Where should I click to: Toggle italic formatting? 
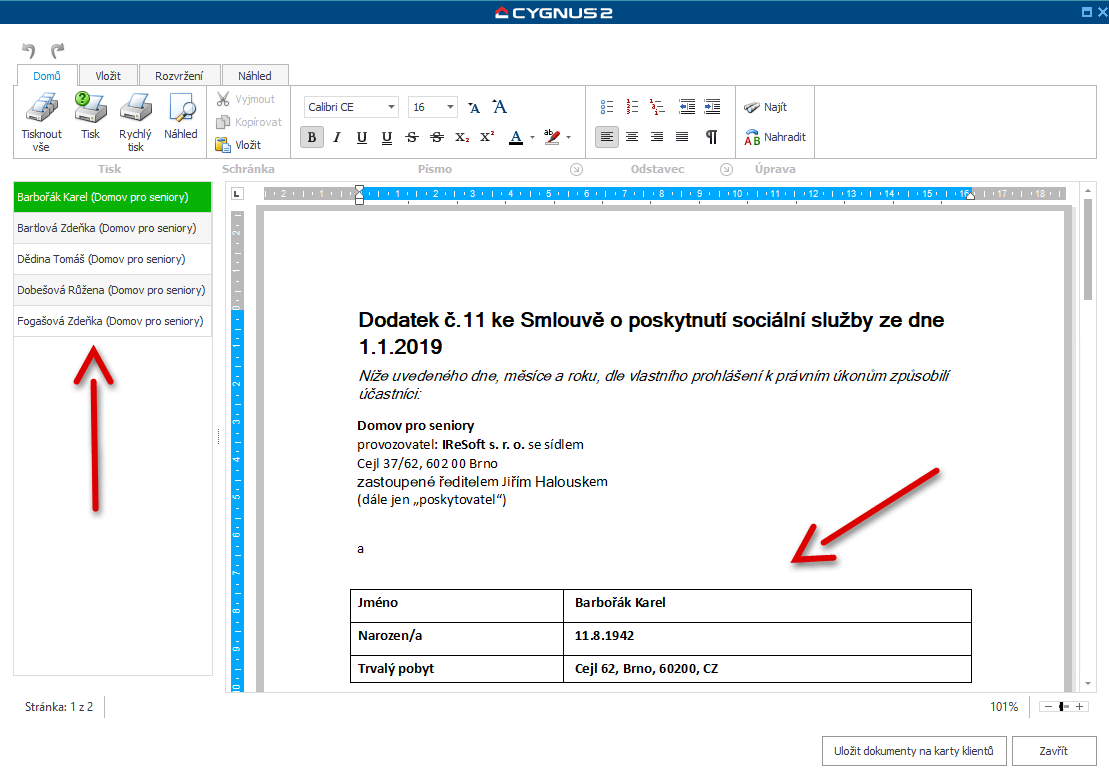pos(337,137)
